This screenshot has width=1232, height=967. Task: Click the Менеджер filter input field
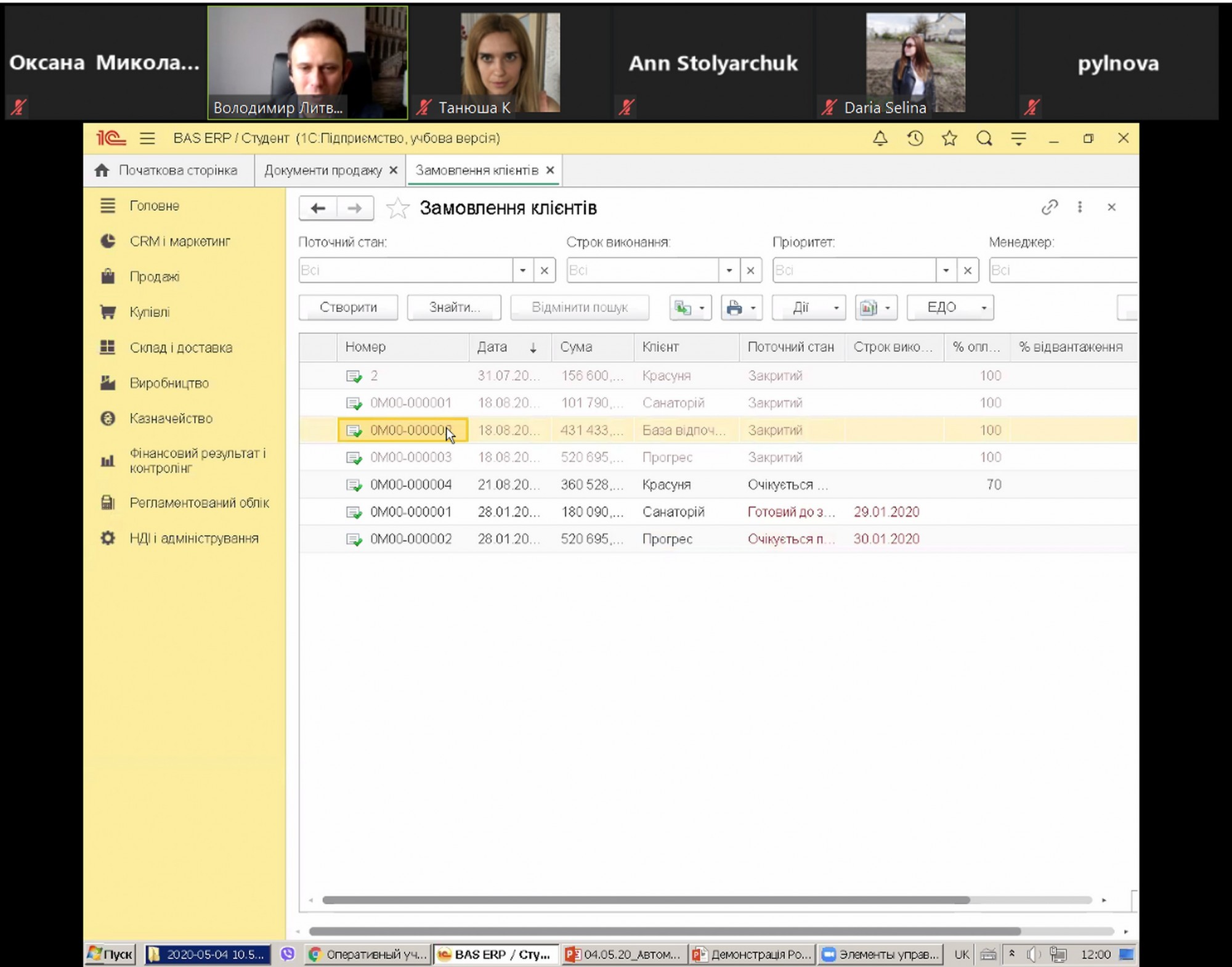click(x=1063, y=270)
